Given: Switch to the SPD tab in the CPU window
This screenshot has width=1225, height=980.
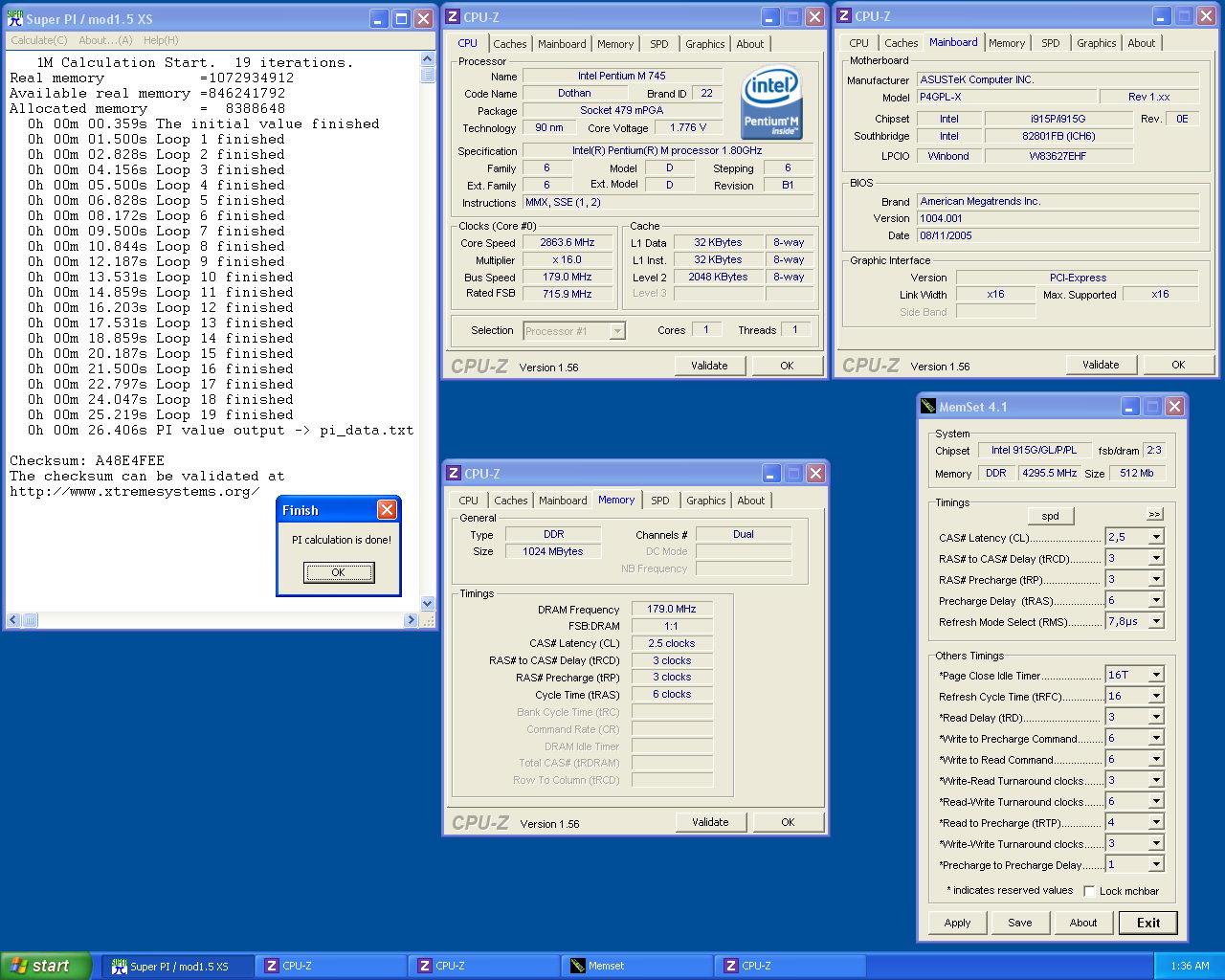Looking at the screenshot, I should (659, 44).
